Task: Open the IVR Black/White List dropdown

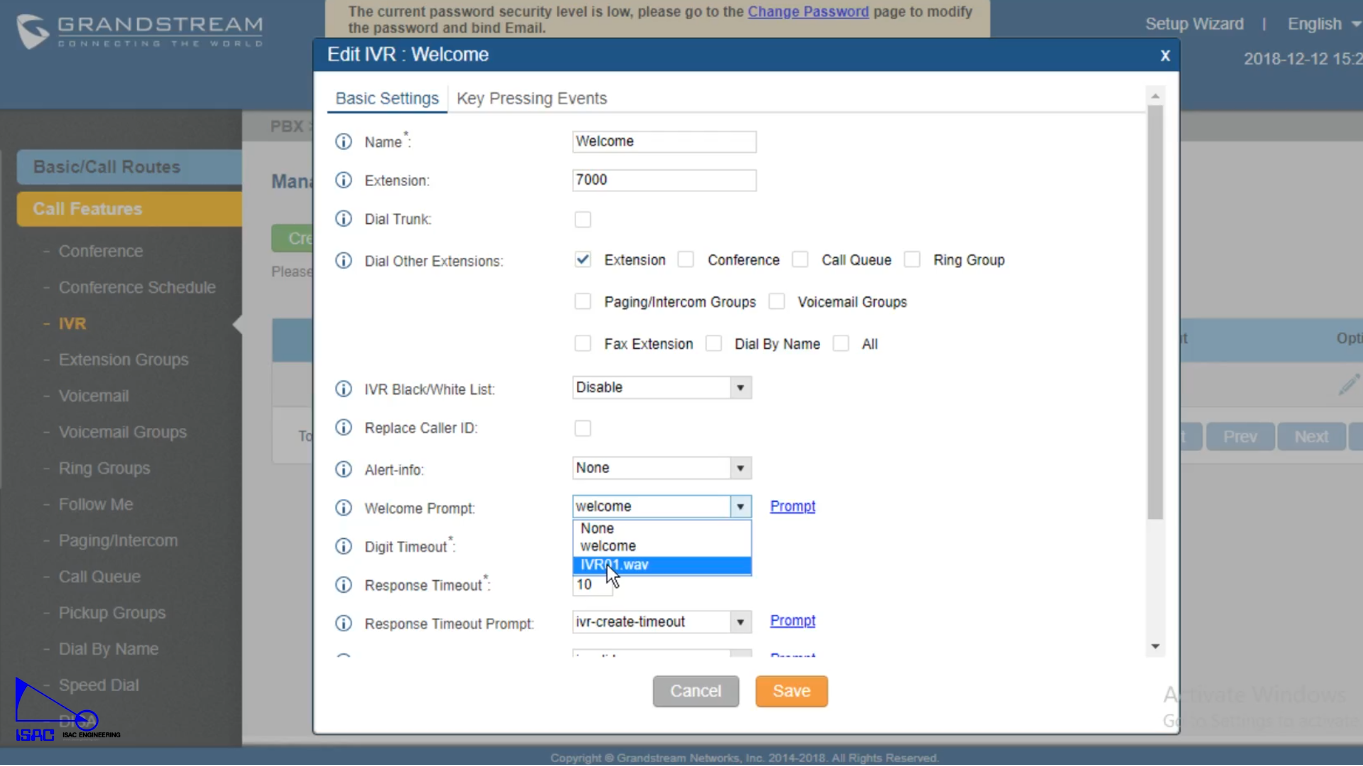Action: click(661, 388)
